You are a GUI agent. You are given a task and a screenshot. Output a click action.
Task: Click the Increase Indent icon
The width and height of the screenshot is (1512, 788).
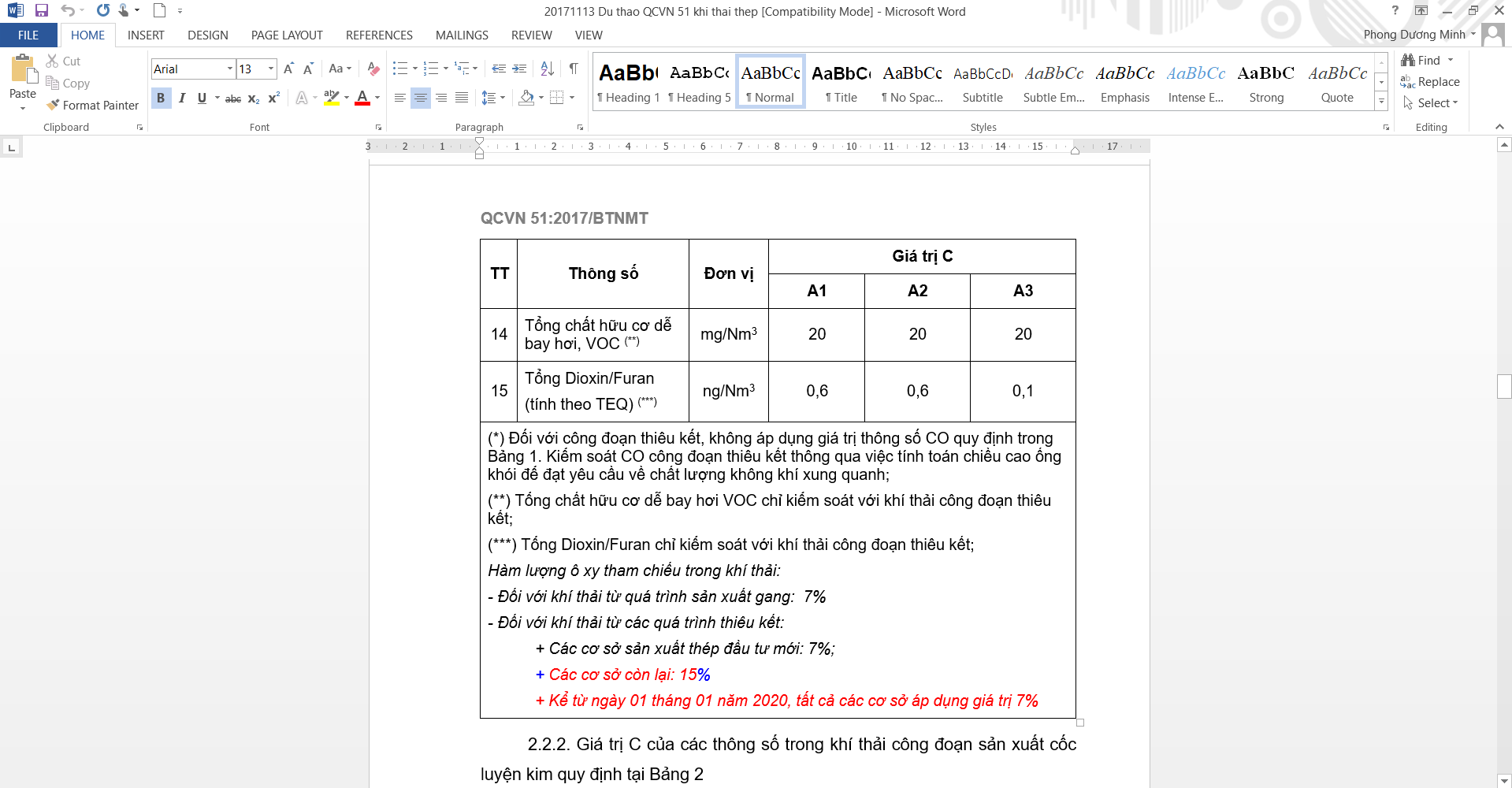tap(519, 69)
